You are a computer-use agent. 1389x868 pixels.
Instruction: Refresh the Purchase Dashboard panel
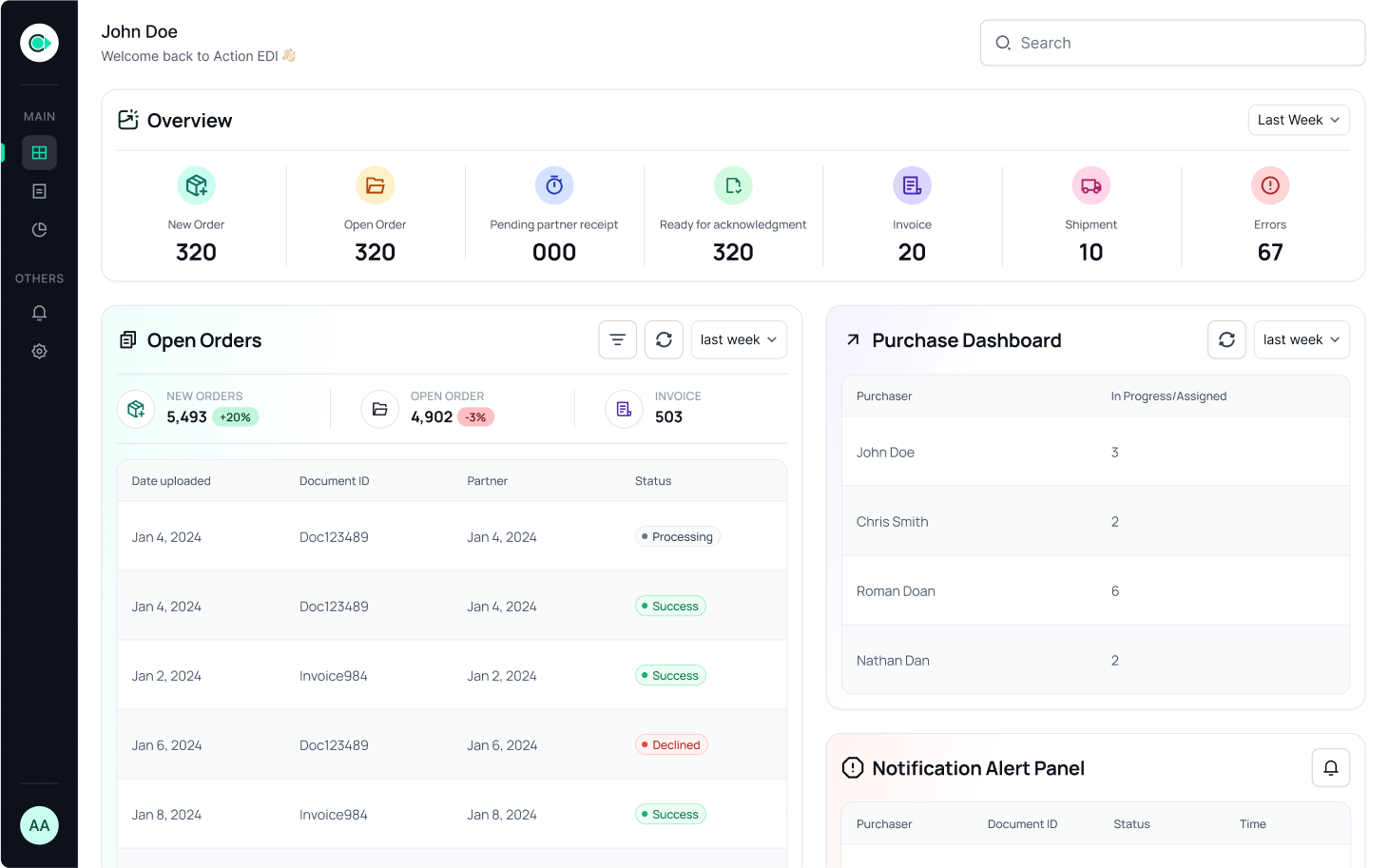(x=1227, y=339)
